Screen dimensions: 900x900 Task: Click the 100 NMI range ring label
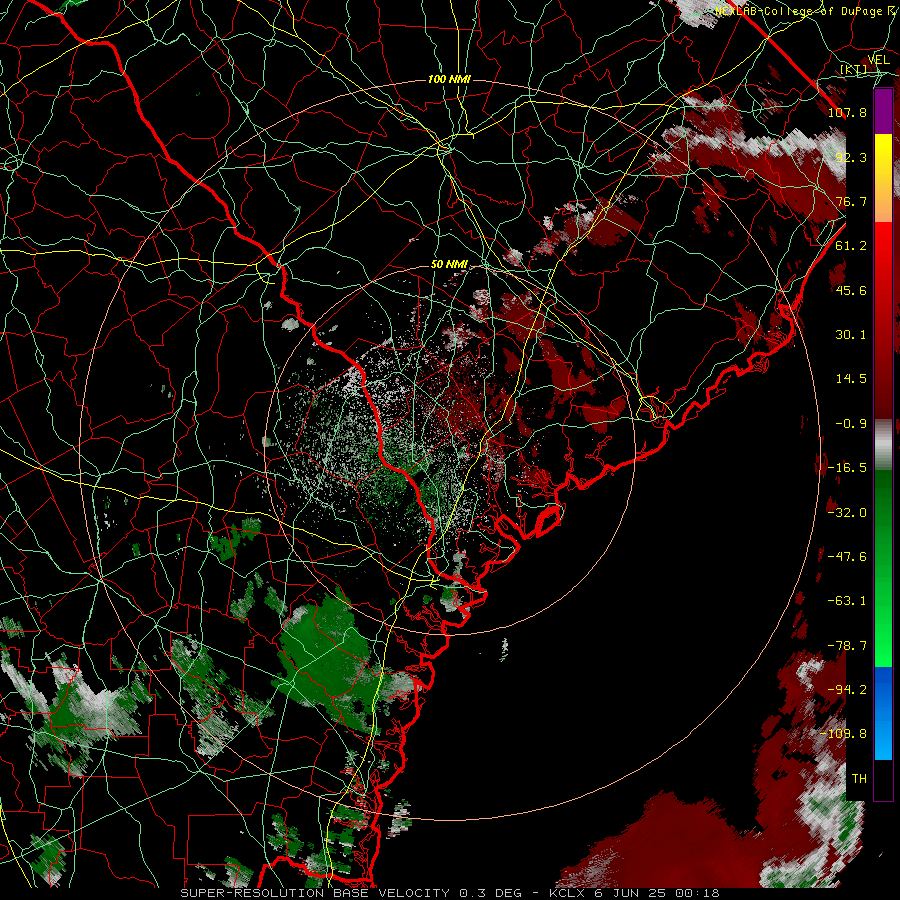449,79
